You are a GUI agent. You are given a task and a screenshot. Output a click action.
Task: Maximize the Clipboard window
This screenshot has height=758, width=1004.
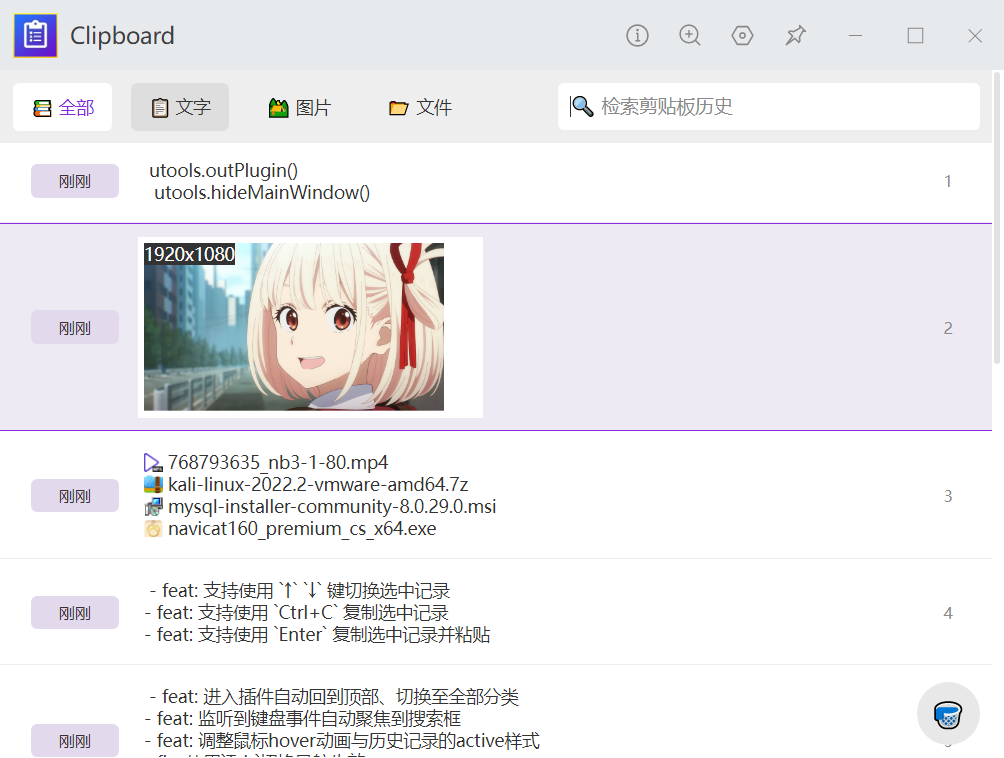(x=915, y=35)
